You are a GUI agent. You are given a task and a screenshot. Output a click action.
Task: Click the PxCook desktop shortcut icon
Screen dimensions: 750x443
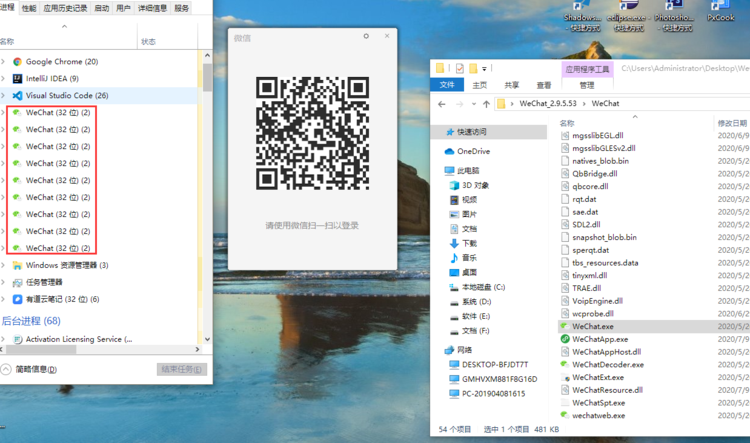(720, 10)
